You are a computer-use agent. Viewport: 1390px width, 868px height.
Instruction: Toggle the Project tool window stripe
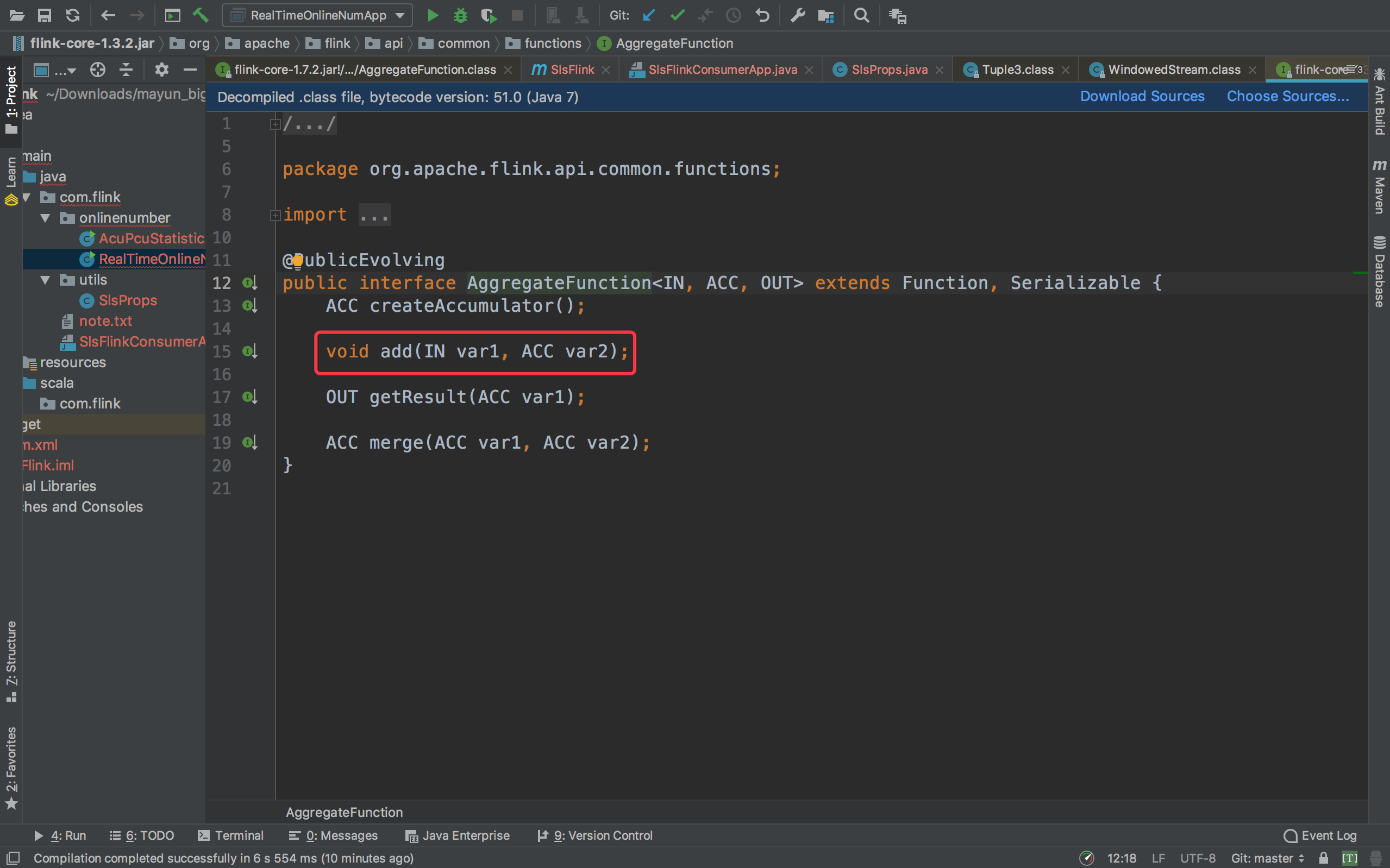[x=11, y=98]
